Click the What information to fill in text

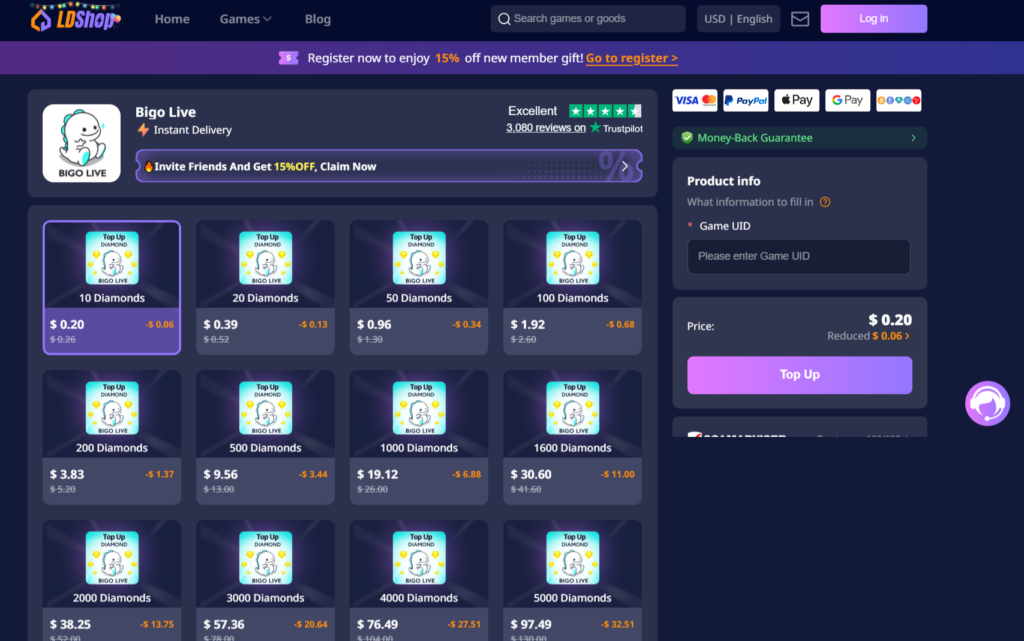tap(750, 202)
